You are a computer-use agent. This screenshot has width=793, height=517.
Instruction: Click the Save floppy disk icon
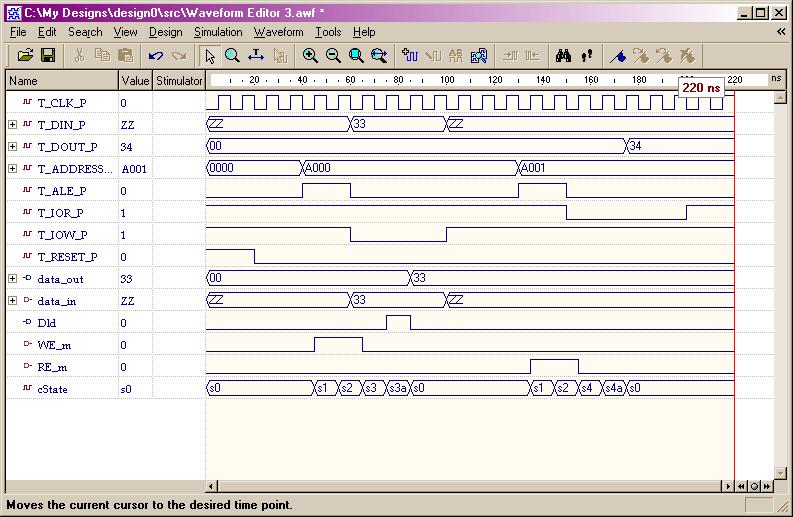(x=48, y=56)
